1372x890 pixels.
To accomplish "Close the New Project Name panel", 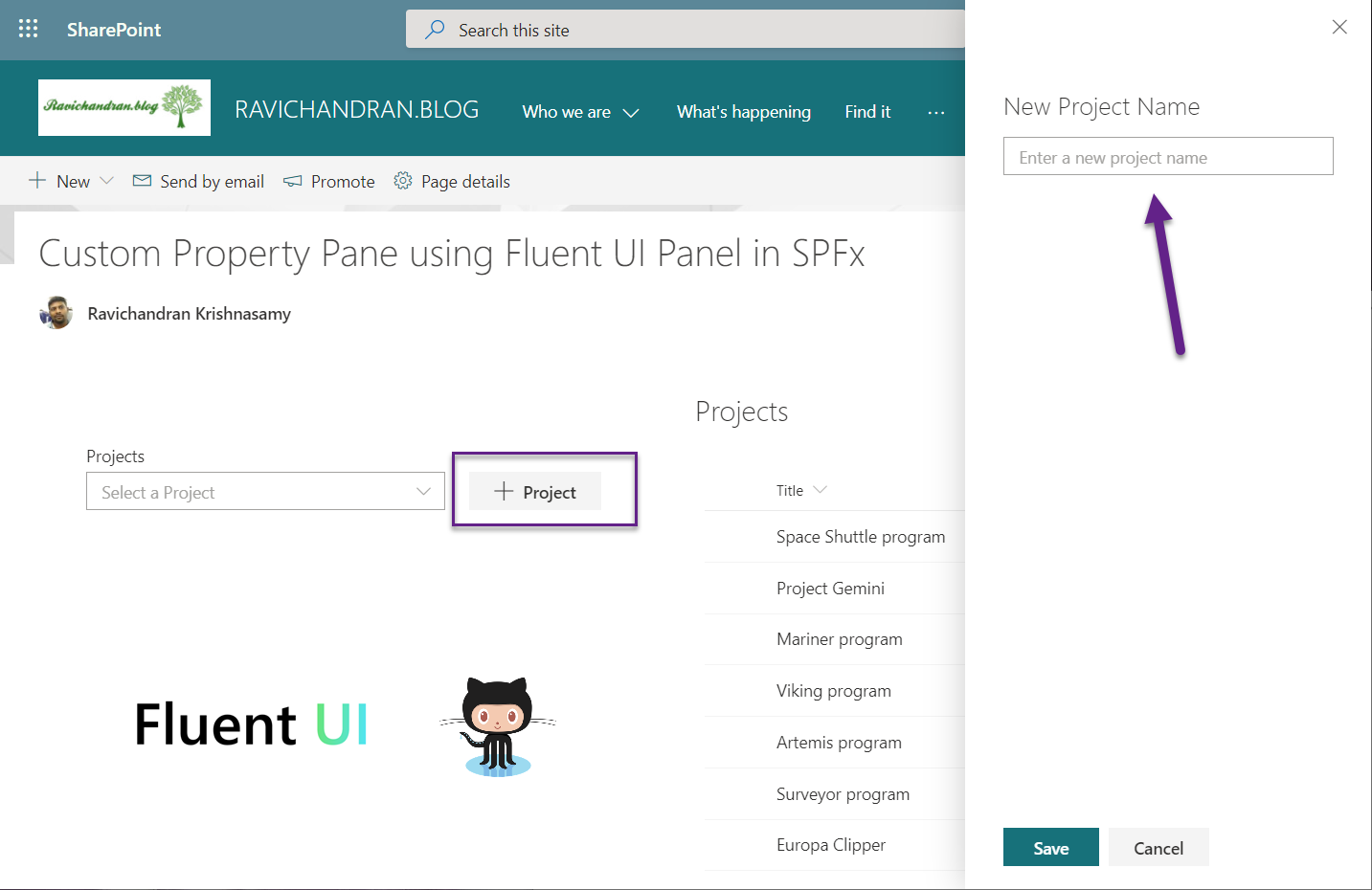I will [1339, 27].
